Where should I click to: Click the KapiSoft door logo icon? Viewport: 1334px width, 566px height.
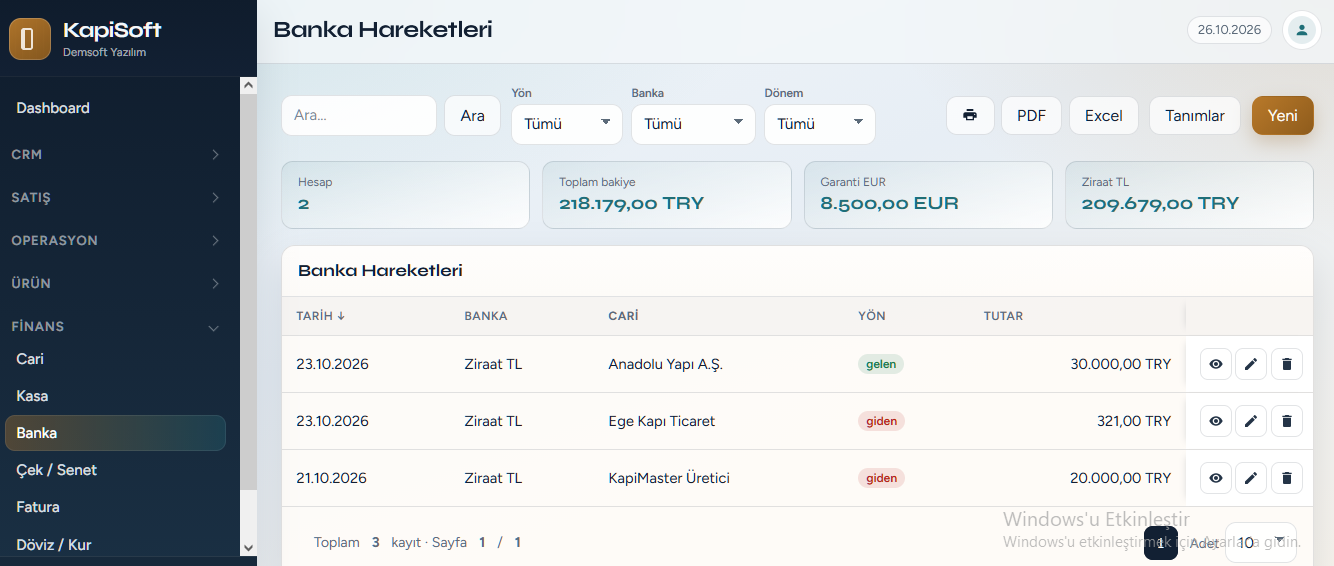coord(30,39)
